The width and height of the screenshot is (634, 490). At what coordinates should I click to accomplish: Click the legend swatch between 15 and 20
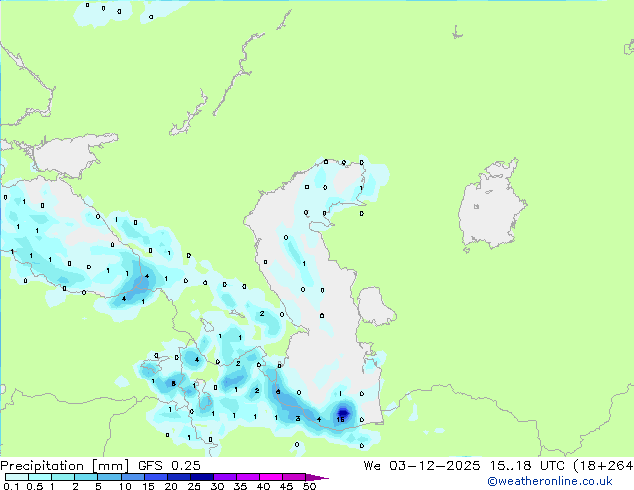(x=155, y=477)
